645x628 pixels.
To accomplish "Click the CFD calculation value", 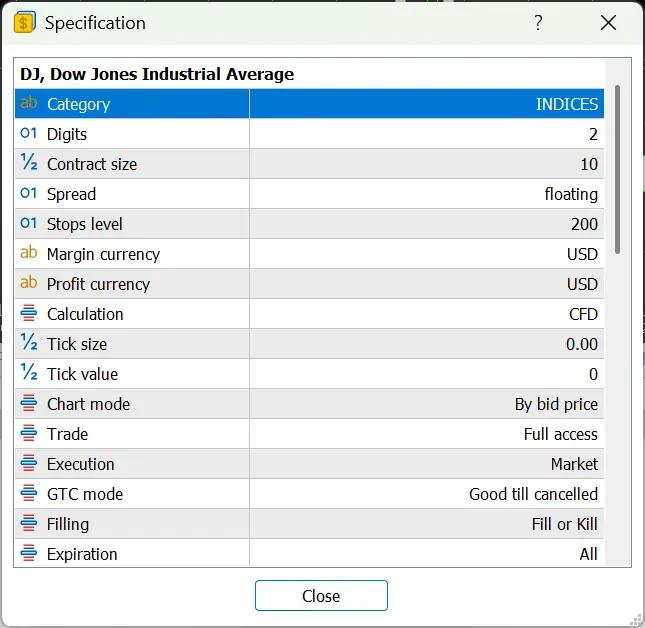I will click(x=583, y=314).
